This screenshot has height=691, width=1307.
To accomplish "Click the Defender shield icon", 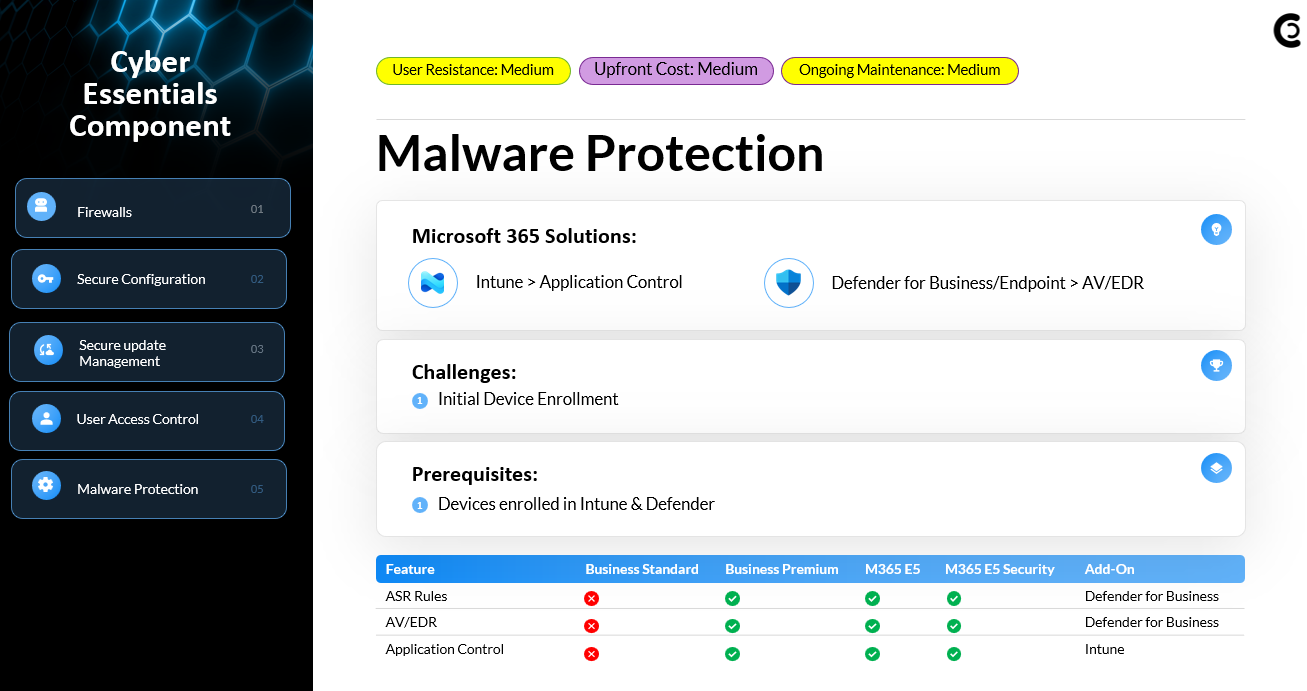I will click(x=788, y=283).
